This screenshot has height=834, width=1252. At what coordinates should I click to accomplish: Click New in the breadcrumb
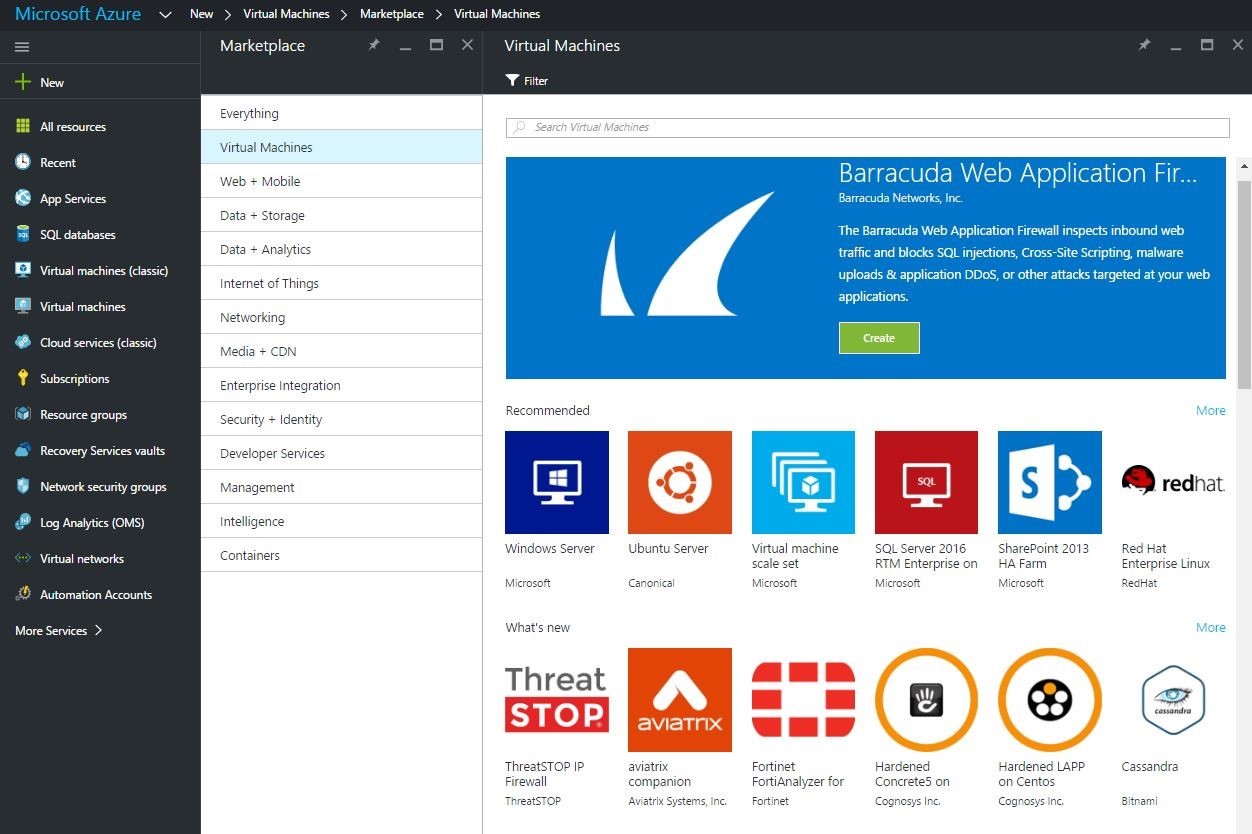[x=201, y=14]
